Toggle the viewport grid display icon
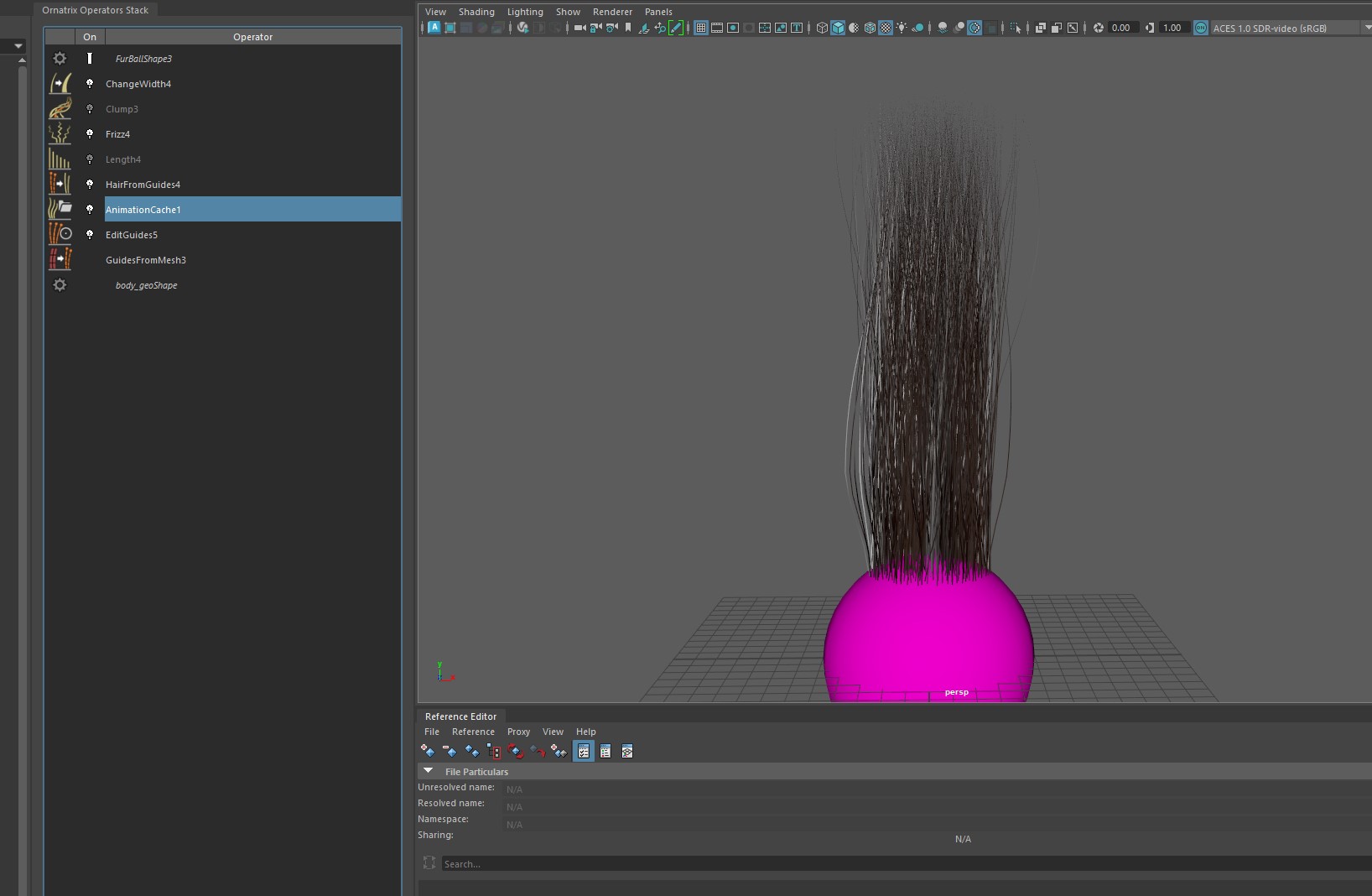1372x896 pixels. [x=701, y=28]
